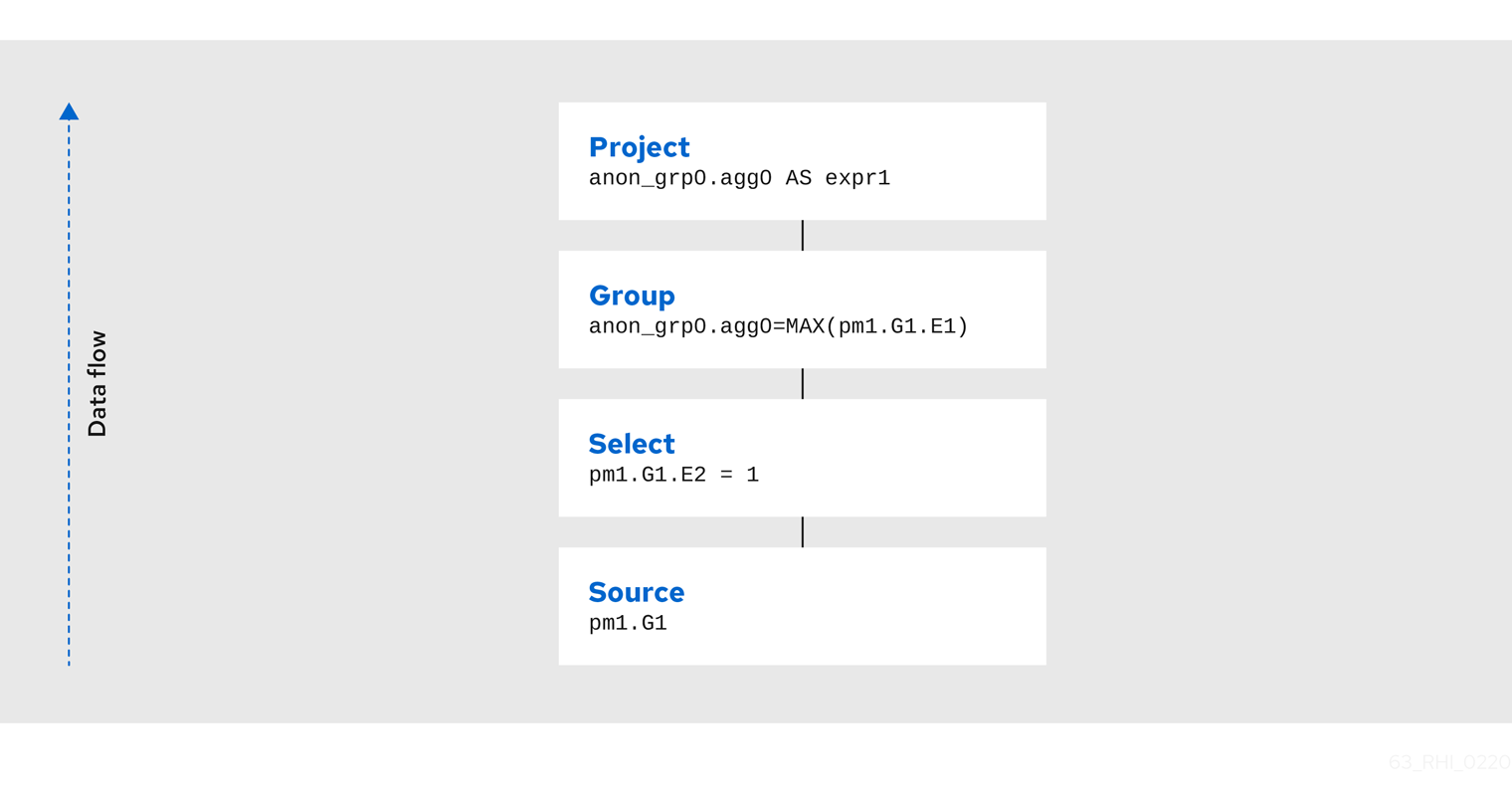Click the '= 1' value in Select node

point(739,476)
